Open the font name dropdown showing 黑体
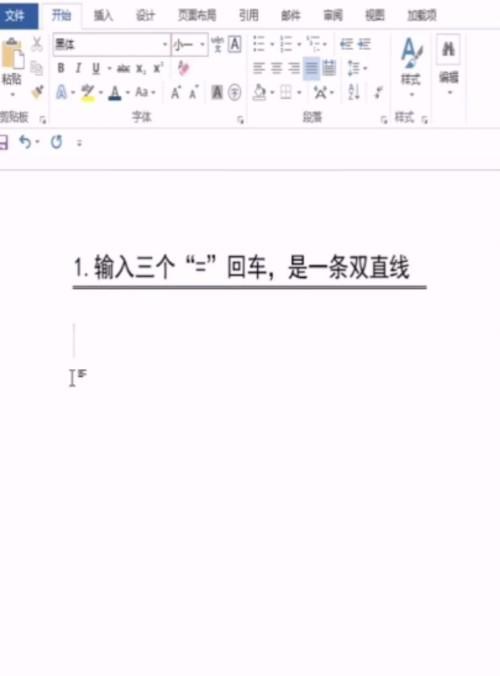Image resolution: width=500 pixels, height=676 pixels. pos(112,44)
